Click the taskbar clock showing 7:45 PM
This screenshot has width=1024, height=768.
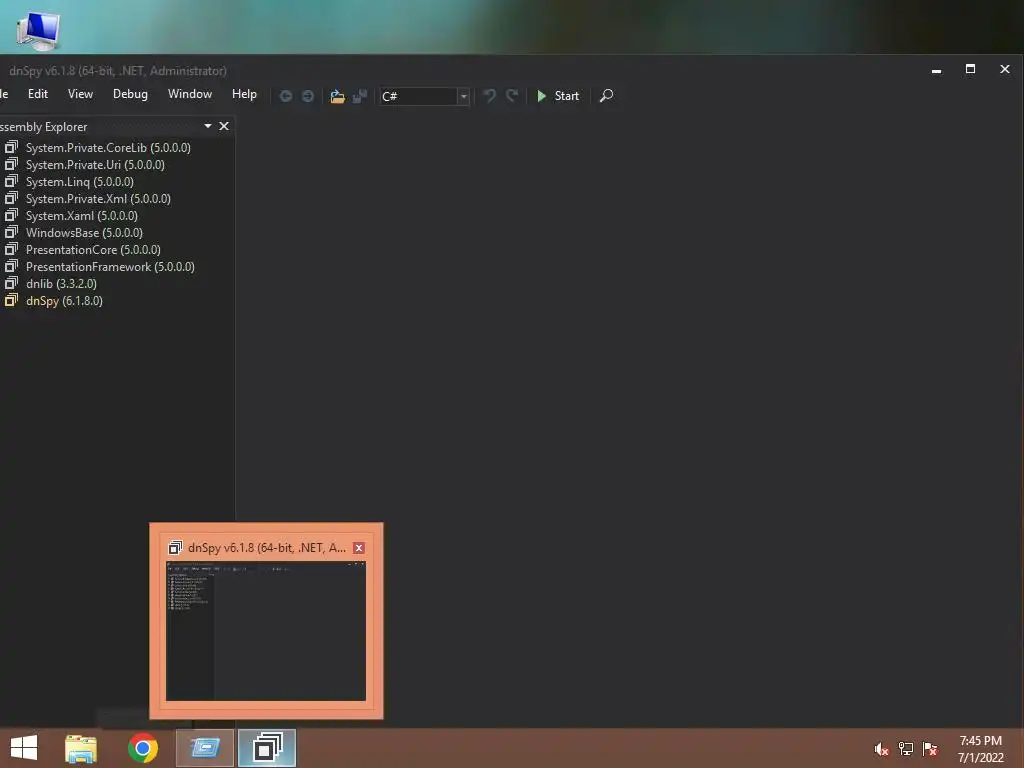[x=980, y=741]
